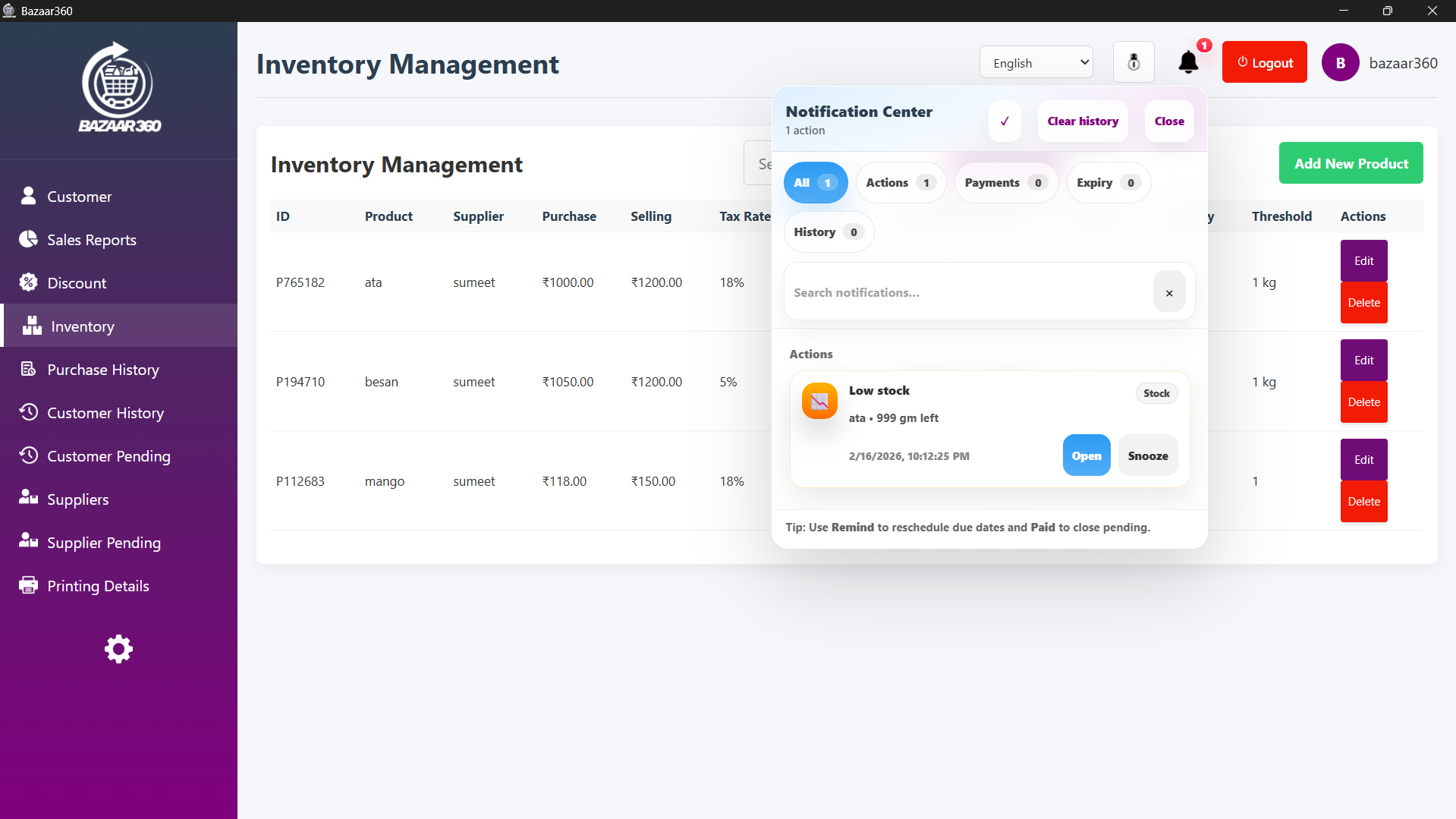
Task: Filter notifications by Payments
Action: click(x=1005, y=183)
